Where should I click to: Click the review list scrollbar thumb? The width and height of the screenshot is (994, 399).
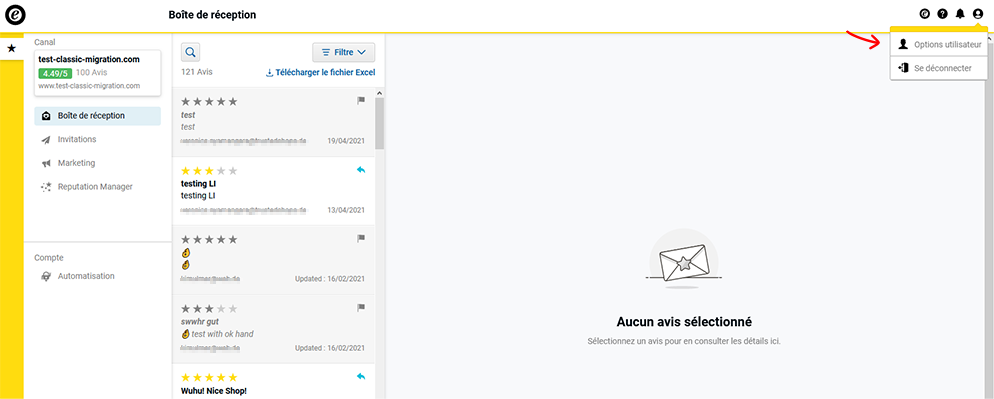click(x=380, y=124)
